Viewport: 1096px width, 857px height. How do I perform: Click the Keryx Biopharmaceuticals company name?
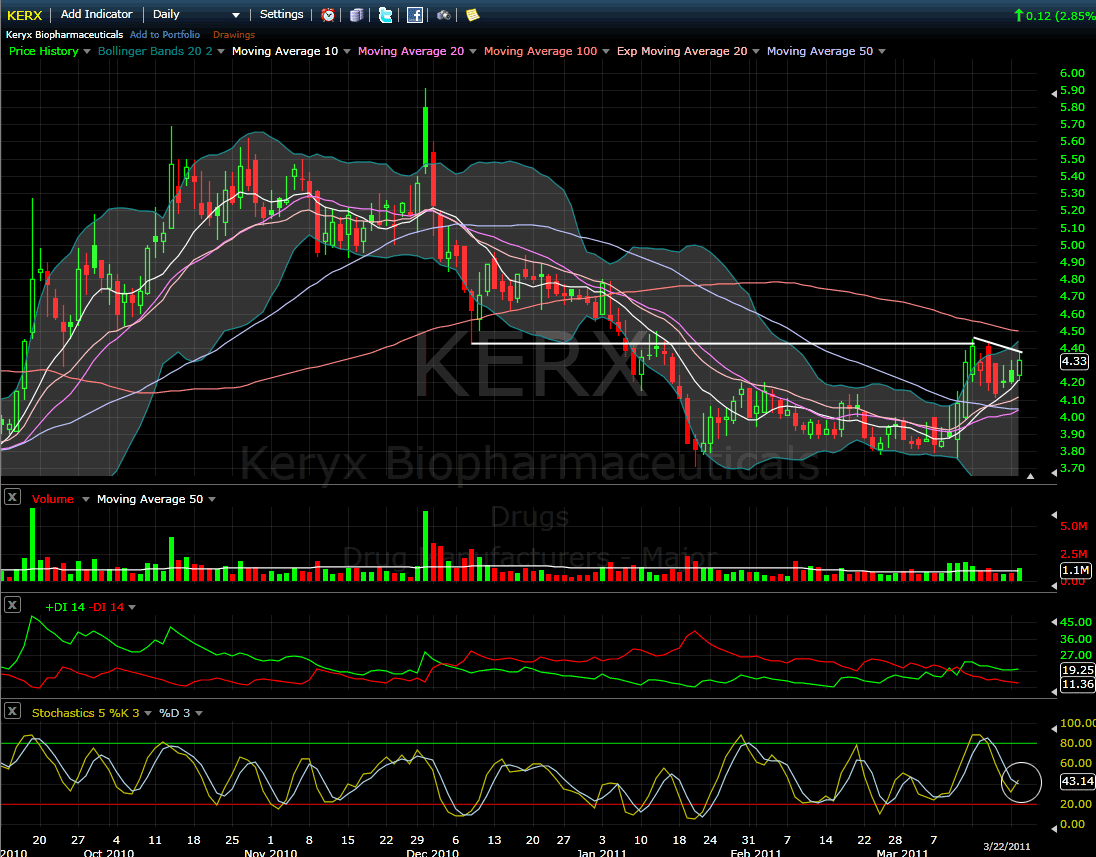[x=64, y=34]
